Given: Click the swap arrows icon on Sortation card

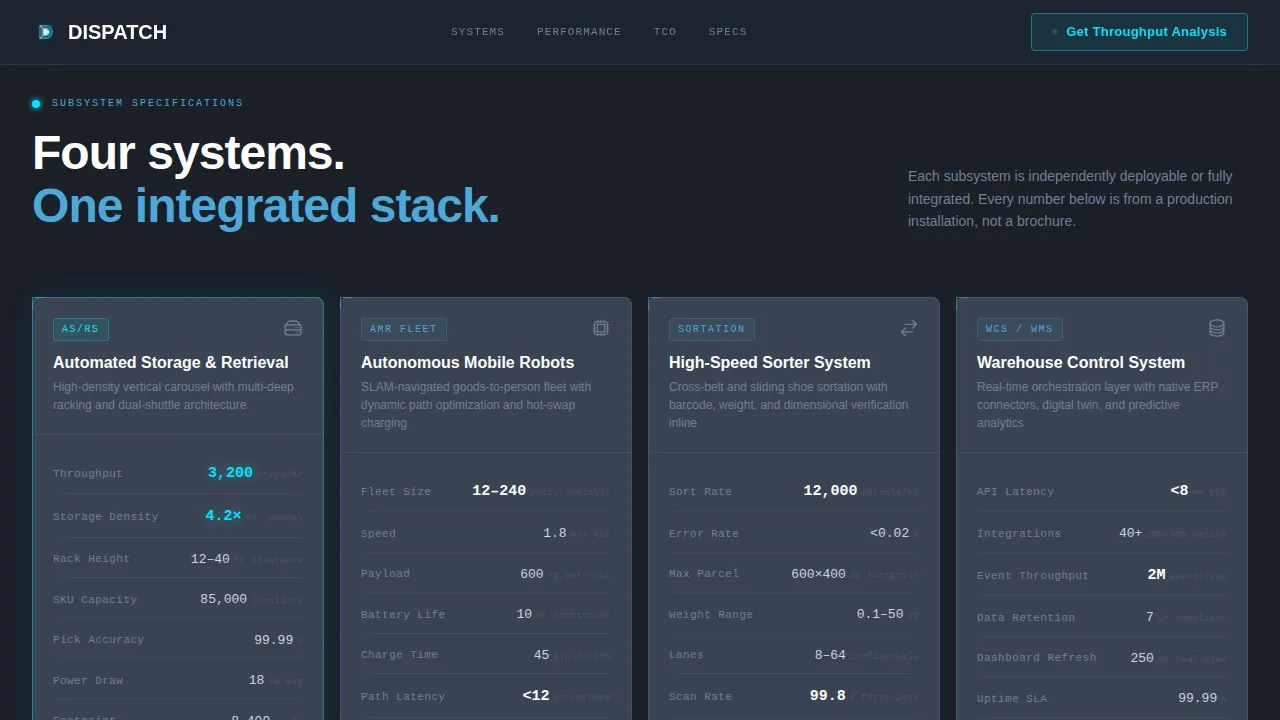Looking at the screenshot, I should point(909,328).
